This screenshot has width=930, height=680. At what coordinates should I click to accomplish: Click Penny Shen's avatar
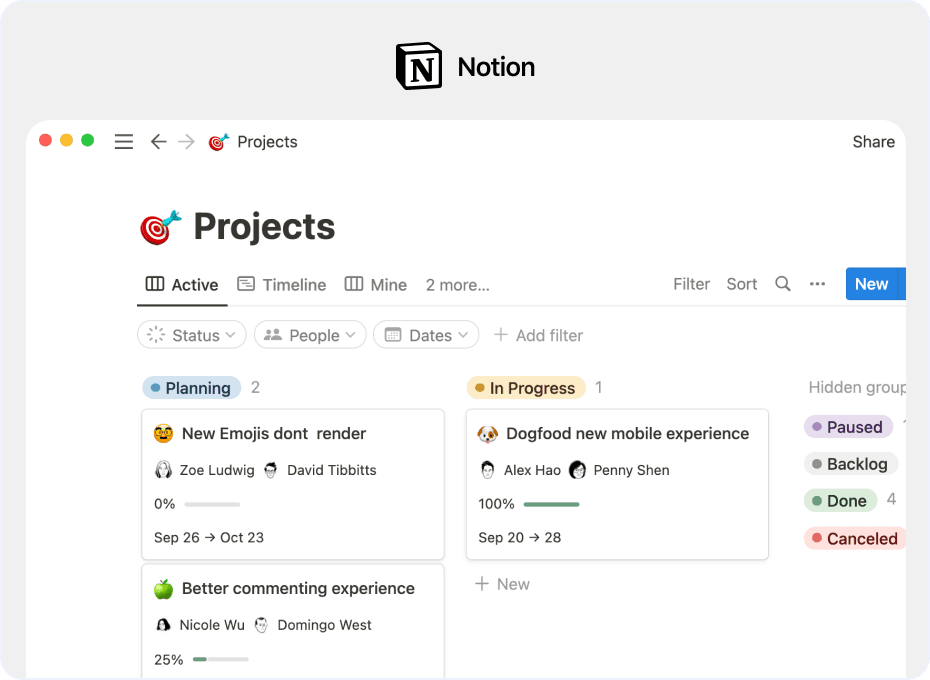pos(577,470)
